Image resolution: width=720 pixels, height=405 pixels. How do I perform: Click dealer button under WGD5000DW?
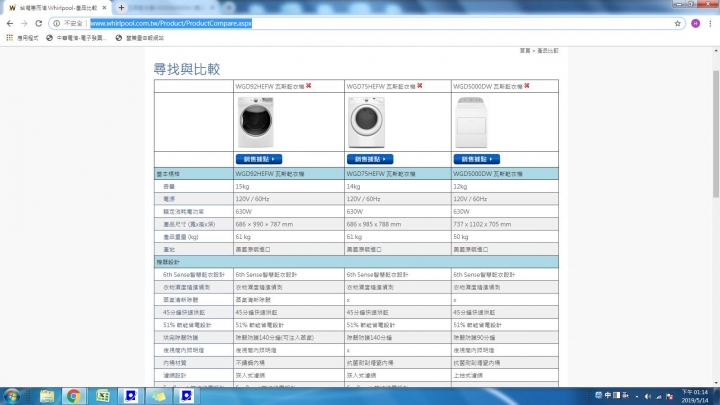(477, 159)
